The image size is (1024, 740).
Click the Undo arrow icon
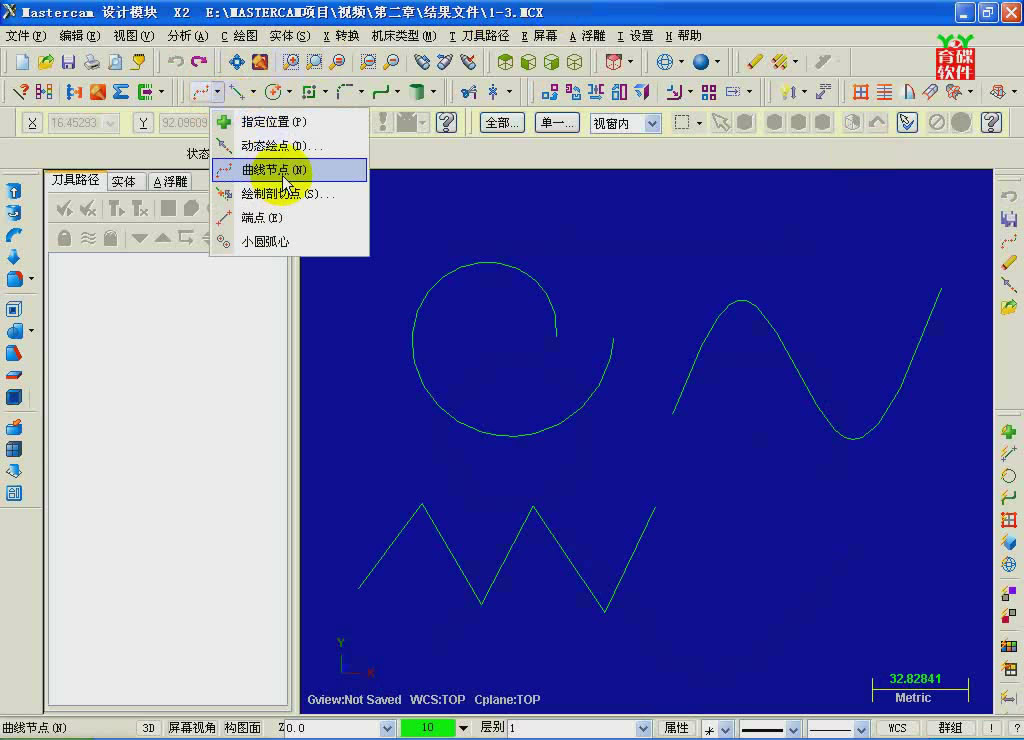click(176, 62)
